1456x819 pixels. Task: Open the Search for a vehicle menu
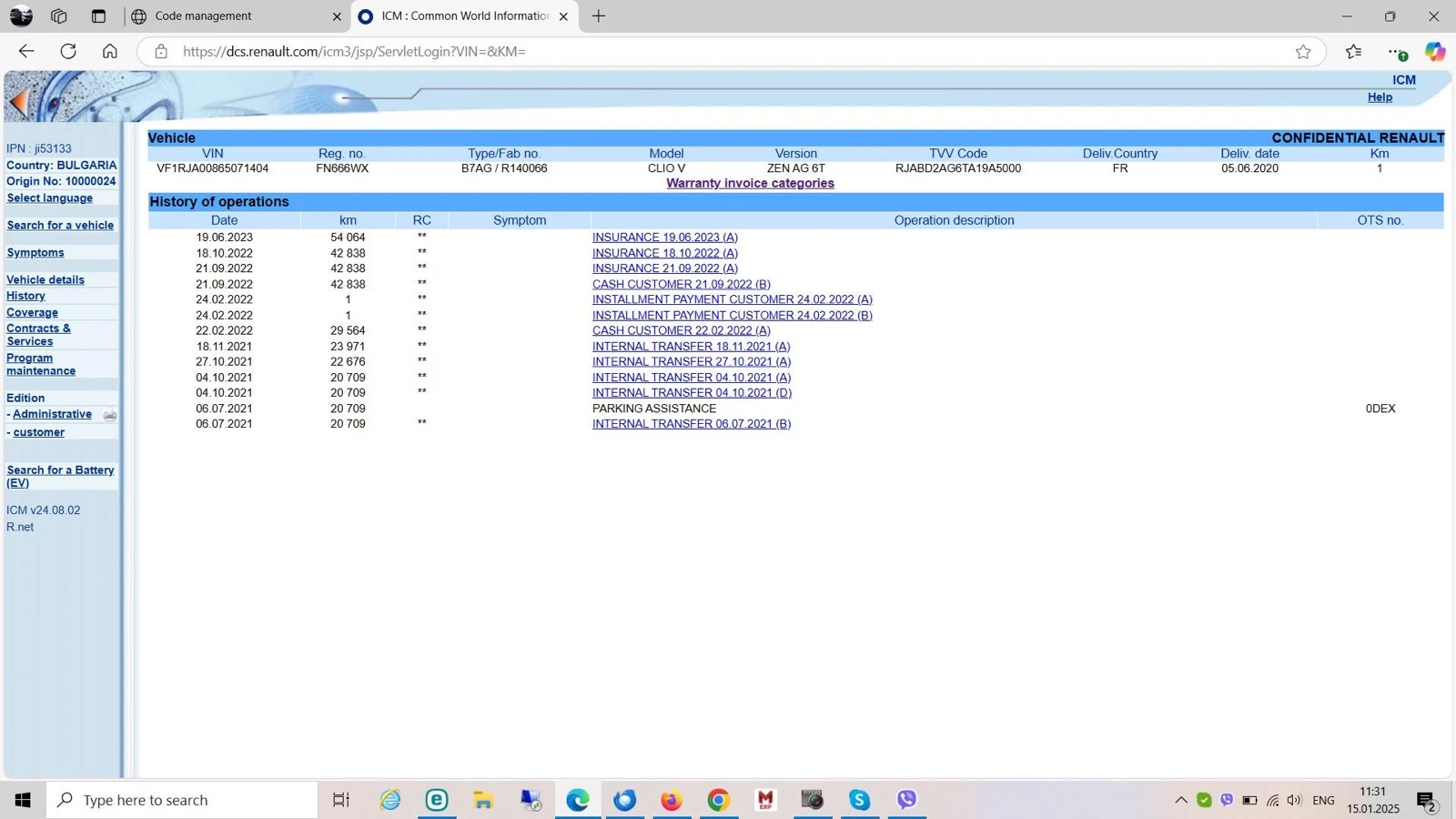pyautogui.click(x=60, y=226)
